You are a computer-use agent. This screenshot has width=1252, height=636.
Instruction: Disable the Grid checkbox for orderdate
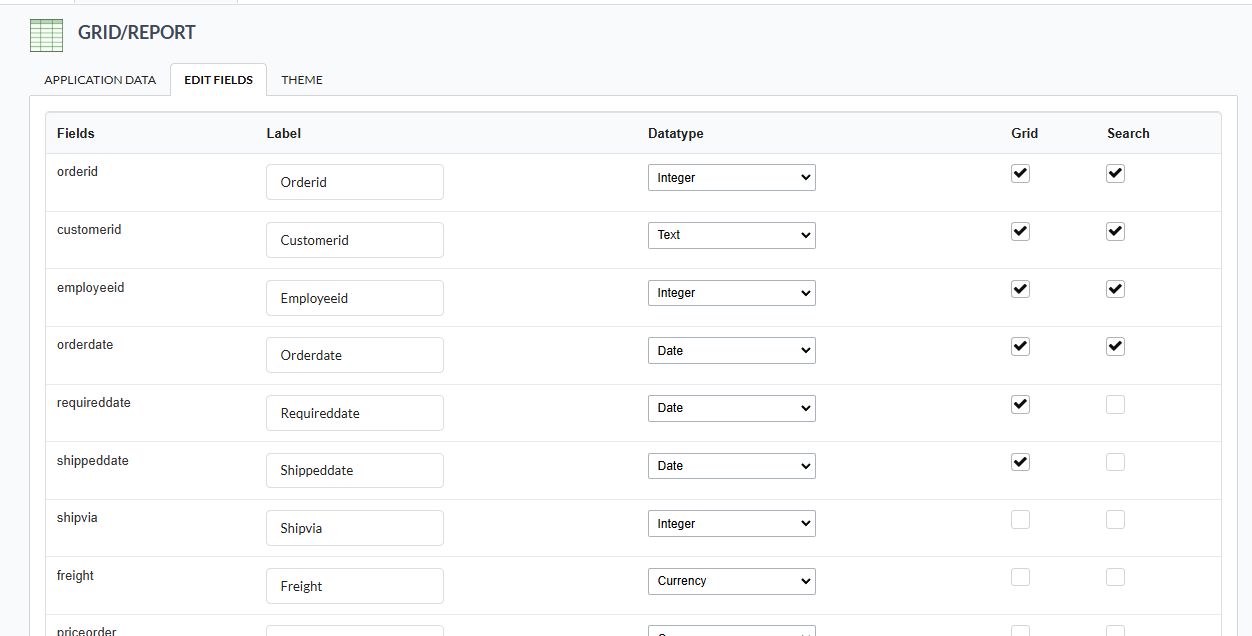point(1020,346)
